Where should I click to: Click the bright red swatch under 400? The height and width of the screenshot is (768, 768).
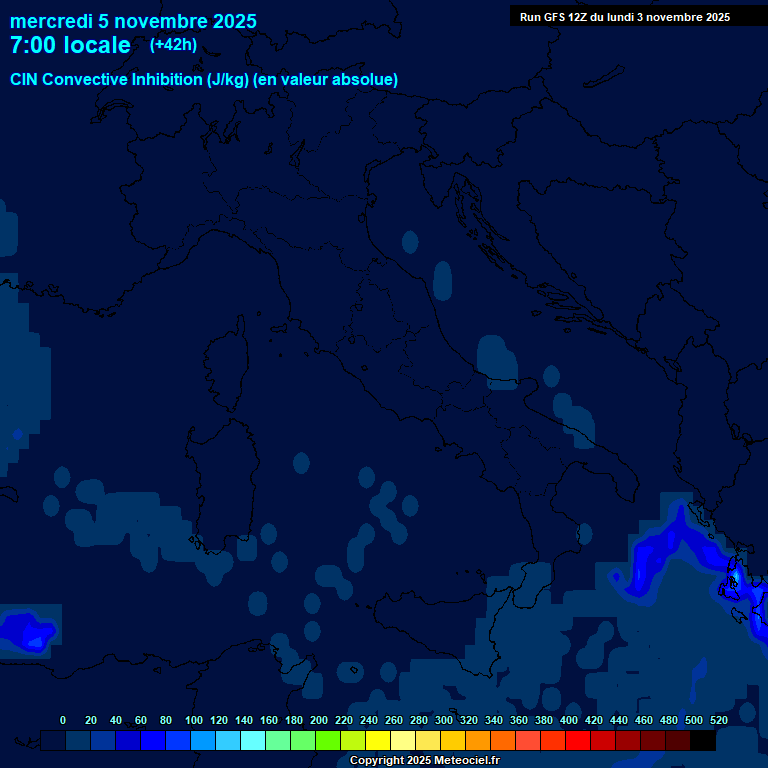[x=578, y=740]
